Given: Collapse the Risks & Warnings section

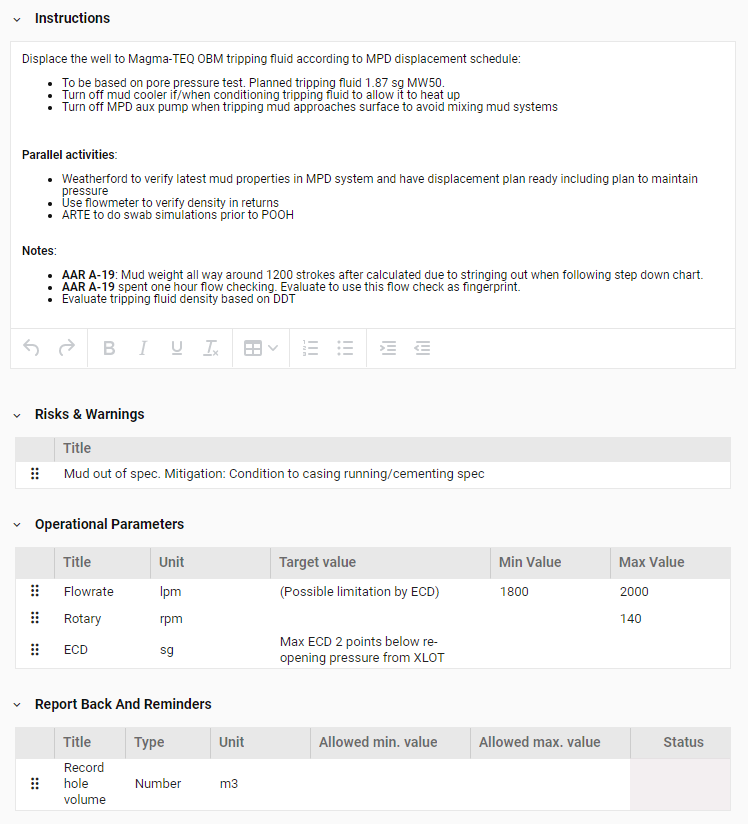Looking at the screenshot, I should pyautogui.click(x=17, y=415).
